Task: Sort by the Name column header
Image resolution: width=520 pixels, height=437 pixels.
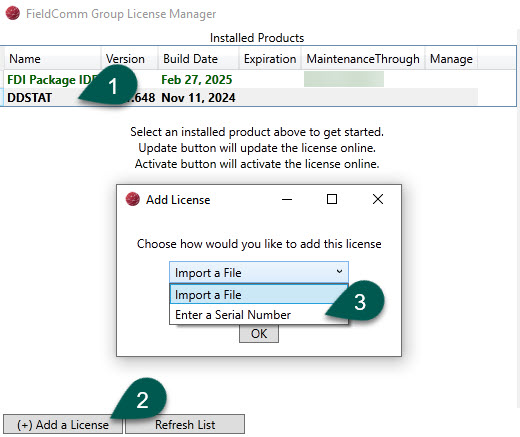Action: click(x=52, y=59)
